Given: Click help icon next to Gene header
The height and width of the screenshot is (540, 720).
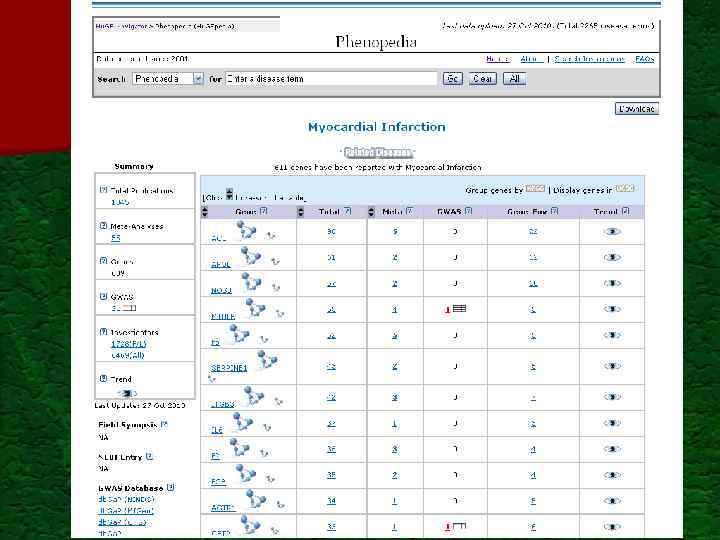Looking at the screenshot, I should (264, 211).
